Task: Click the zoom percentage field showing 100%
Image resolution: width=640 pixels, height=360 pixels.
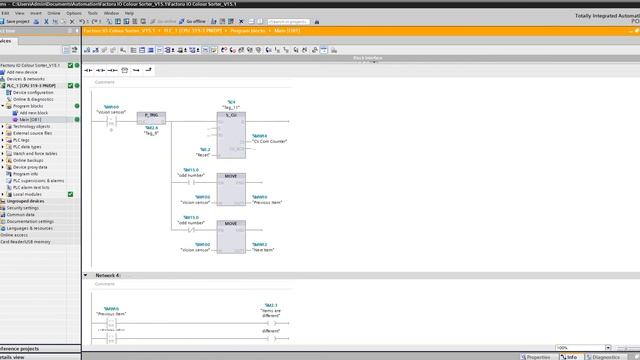Action: tap(580, 348)
